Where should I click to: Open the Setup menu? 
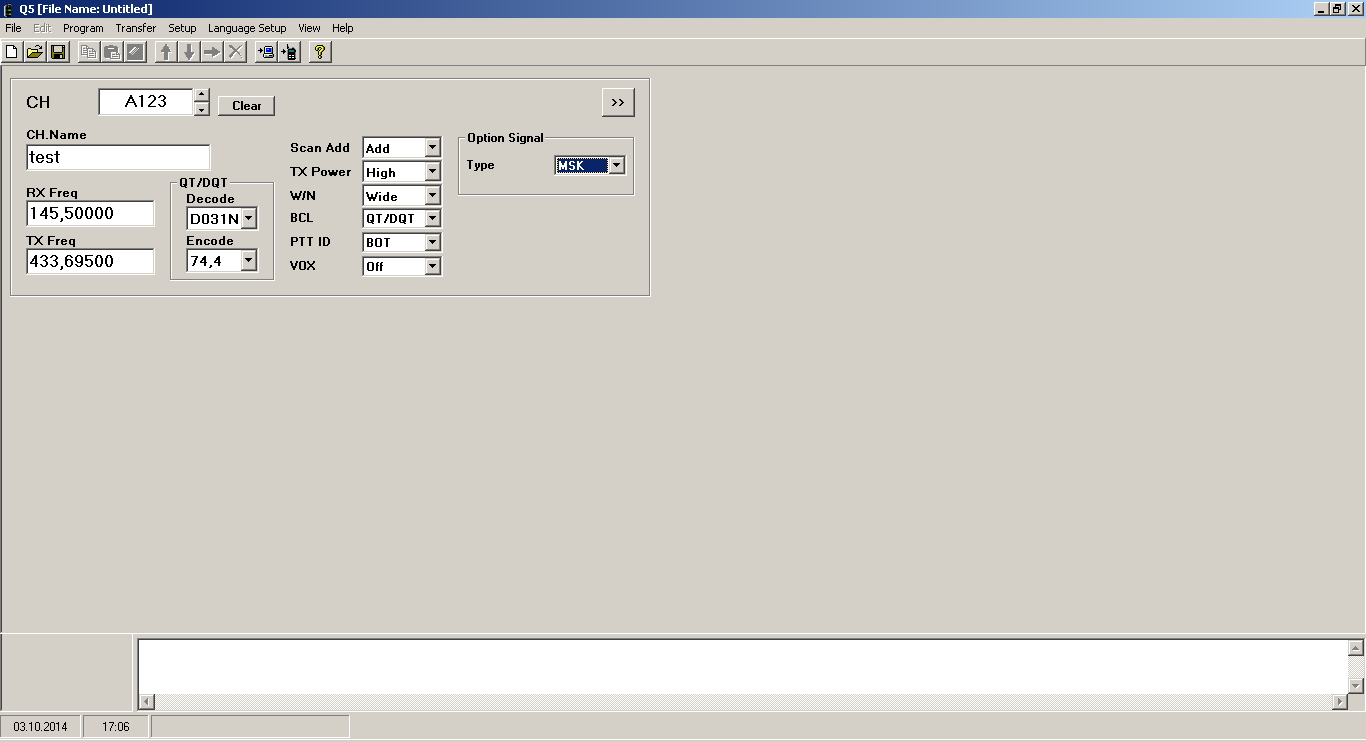pos(182,28)
